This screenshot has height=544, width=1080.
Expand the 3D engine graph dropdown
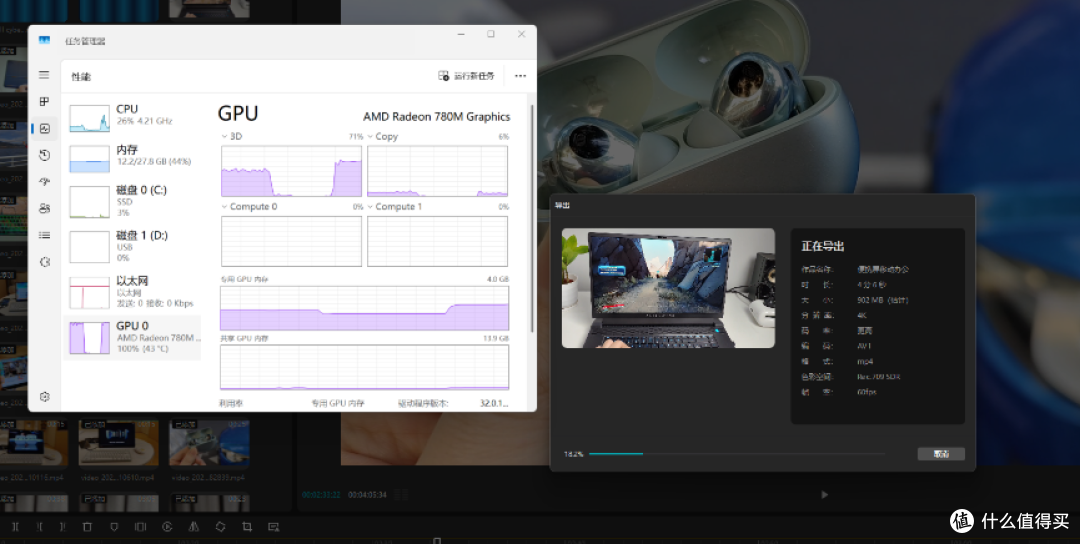coord(225,136)
